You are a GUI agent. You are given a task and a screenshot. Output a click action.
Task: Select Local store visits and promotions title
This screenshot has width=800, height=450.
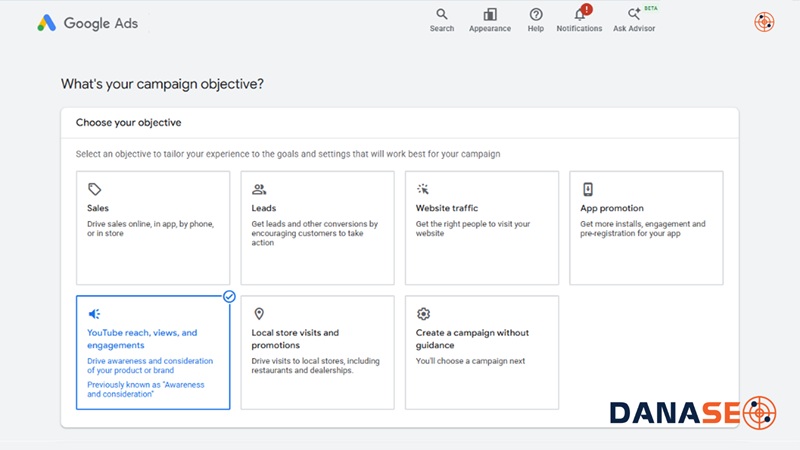click(295, 339)
